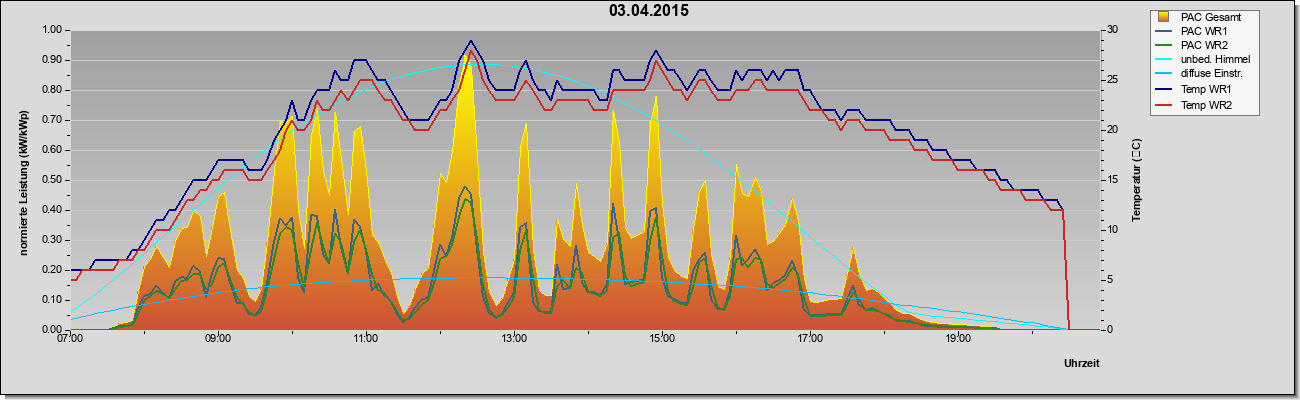This screenshot has width=1300, height=400.
Task: Click the 19:00 time axis label
Action: [x=958, y=339]
